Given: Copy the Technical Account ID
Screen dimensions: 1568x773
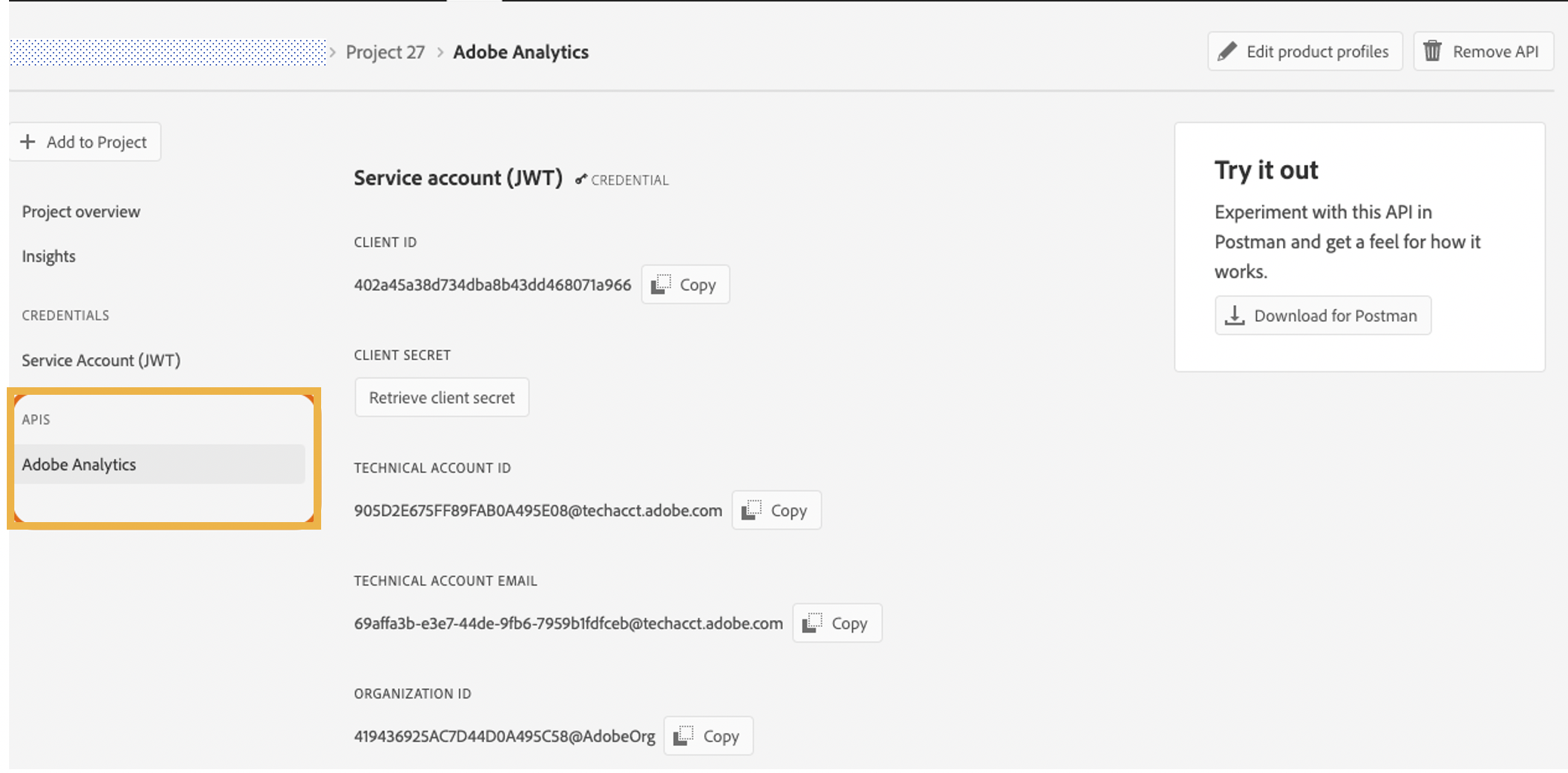Looking at the screenshot, I should tap(776, 510).
